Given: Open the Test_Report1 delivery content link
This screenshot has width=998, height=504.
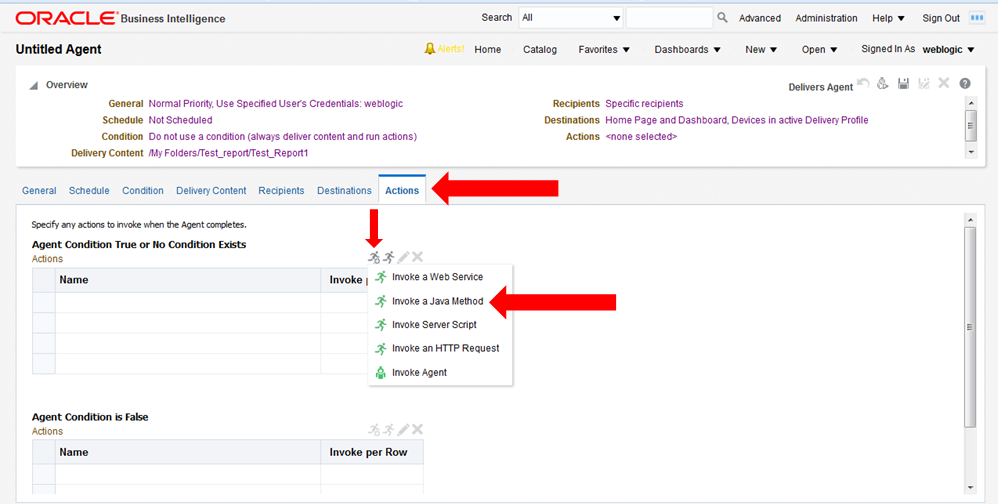Looking at the screenshot, I should point(228,153).
